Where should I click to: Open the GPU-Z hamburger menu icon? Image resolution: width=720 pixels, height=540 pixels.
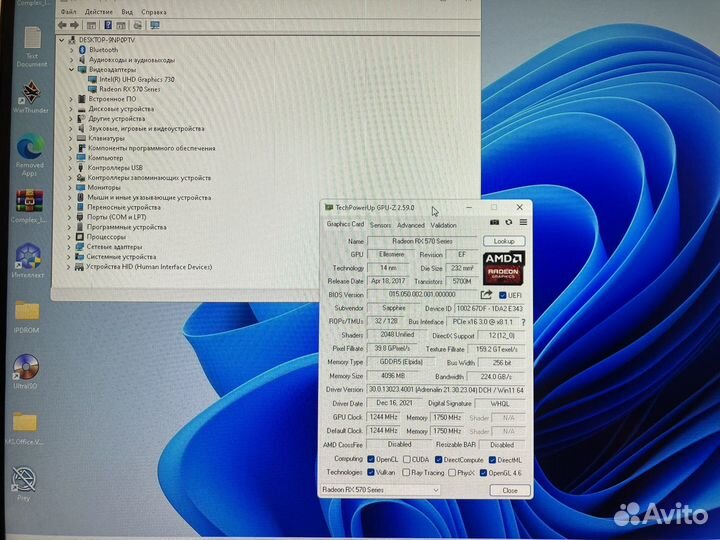523,222
